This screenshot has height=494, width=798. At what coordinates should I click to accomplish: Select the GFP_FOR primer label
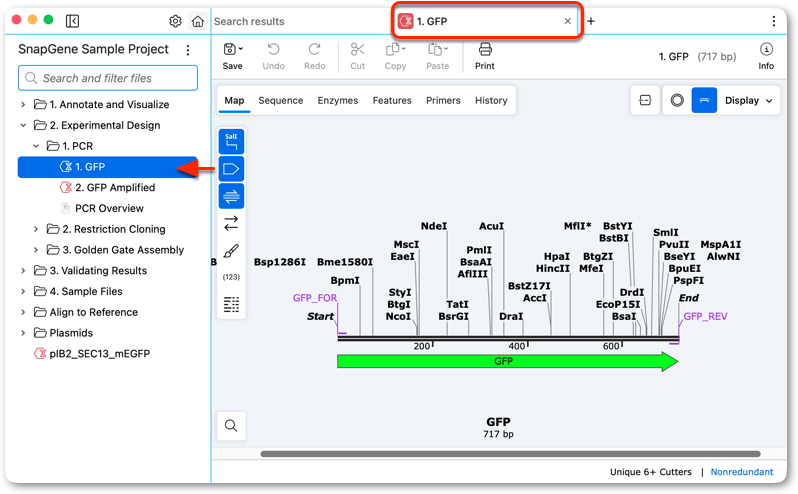pos(315,298)
